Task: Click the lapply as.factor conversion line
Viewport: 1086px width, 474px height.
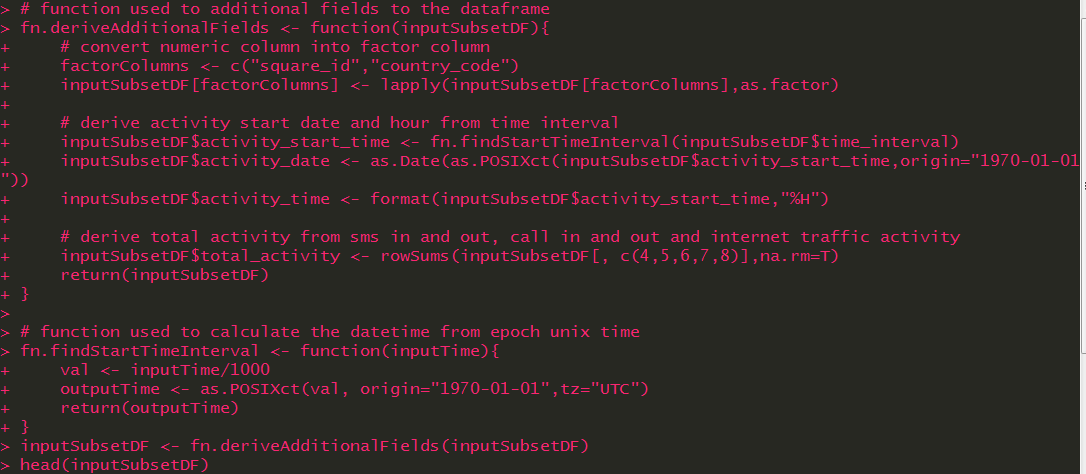Action: [x=449, y=85]
